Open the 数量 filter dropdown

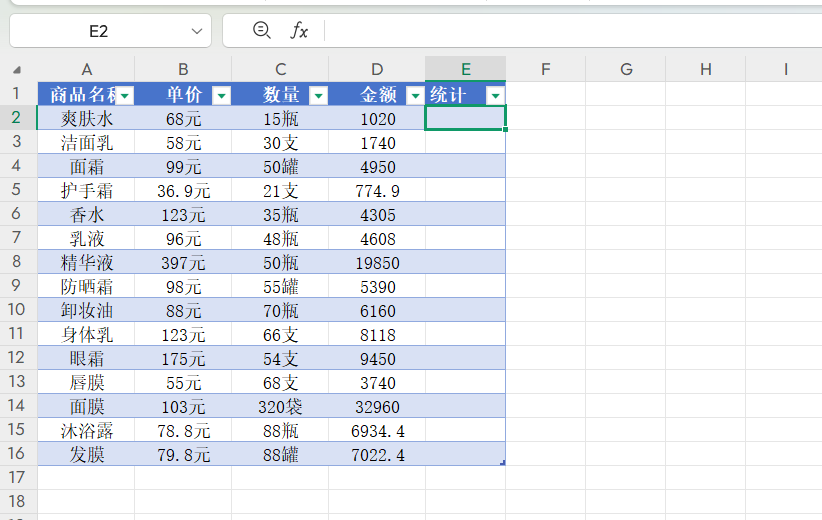pyautogui.click(x=318, y=96)
